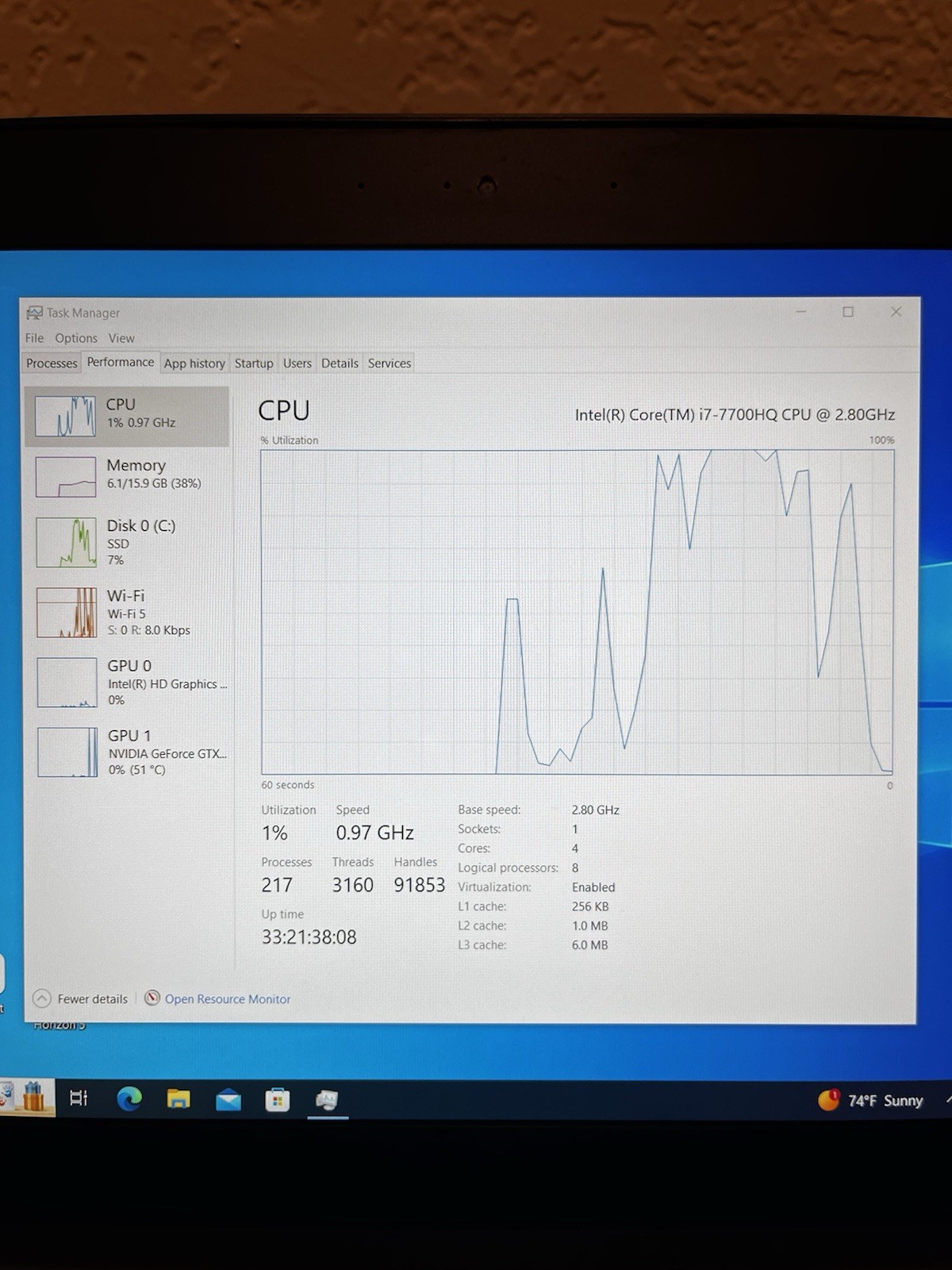
Task: Click the CPU utilization graph area
Action: 577,612
